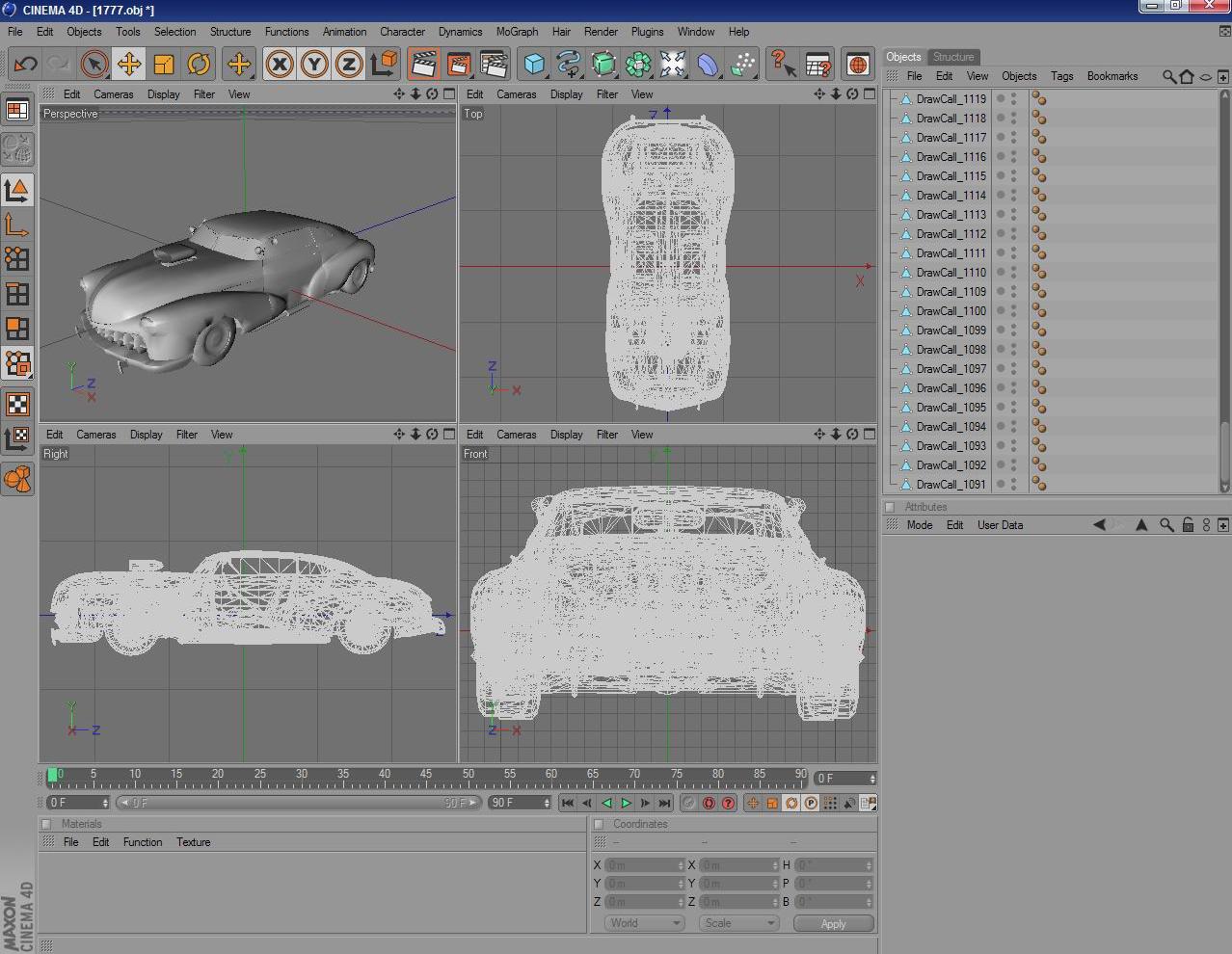Toggle the X axis lock
Image resolution: width=1232 pixels, height=954 pixels.
click(x=279, y=64)
